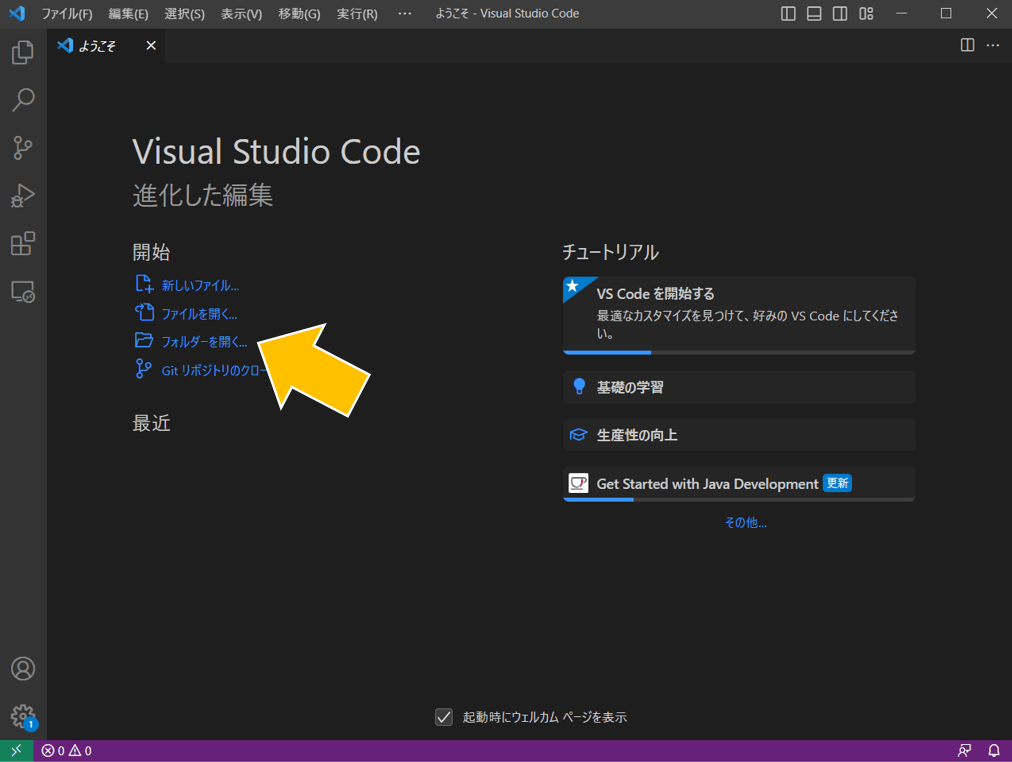The image size is (1012, 762).
Task: Open the Run and Debug view
Action: click(x=23, y=196)
